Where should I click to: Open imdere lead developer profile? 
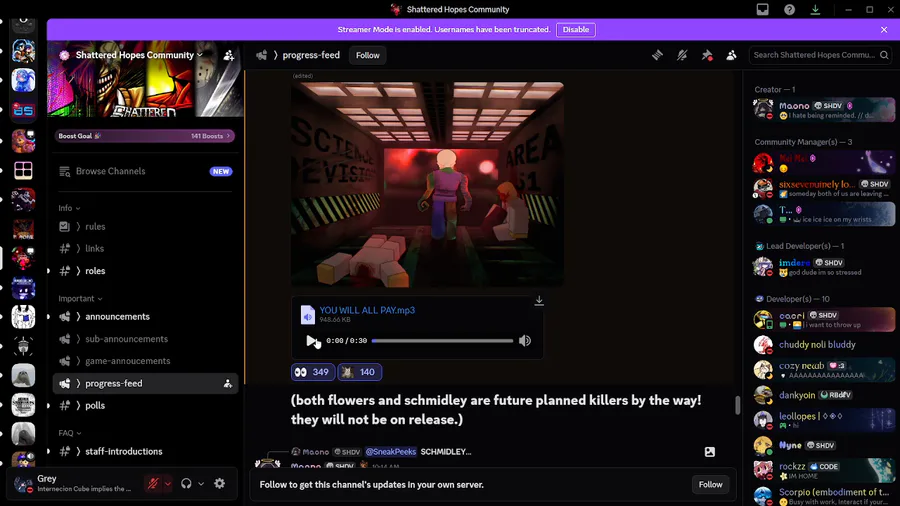click(823, 267)
